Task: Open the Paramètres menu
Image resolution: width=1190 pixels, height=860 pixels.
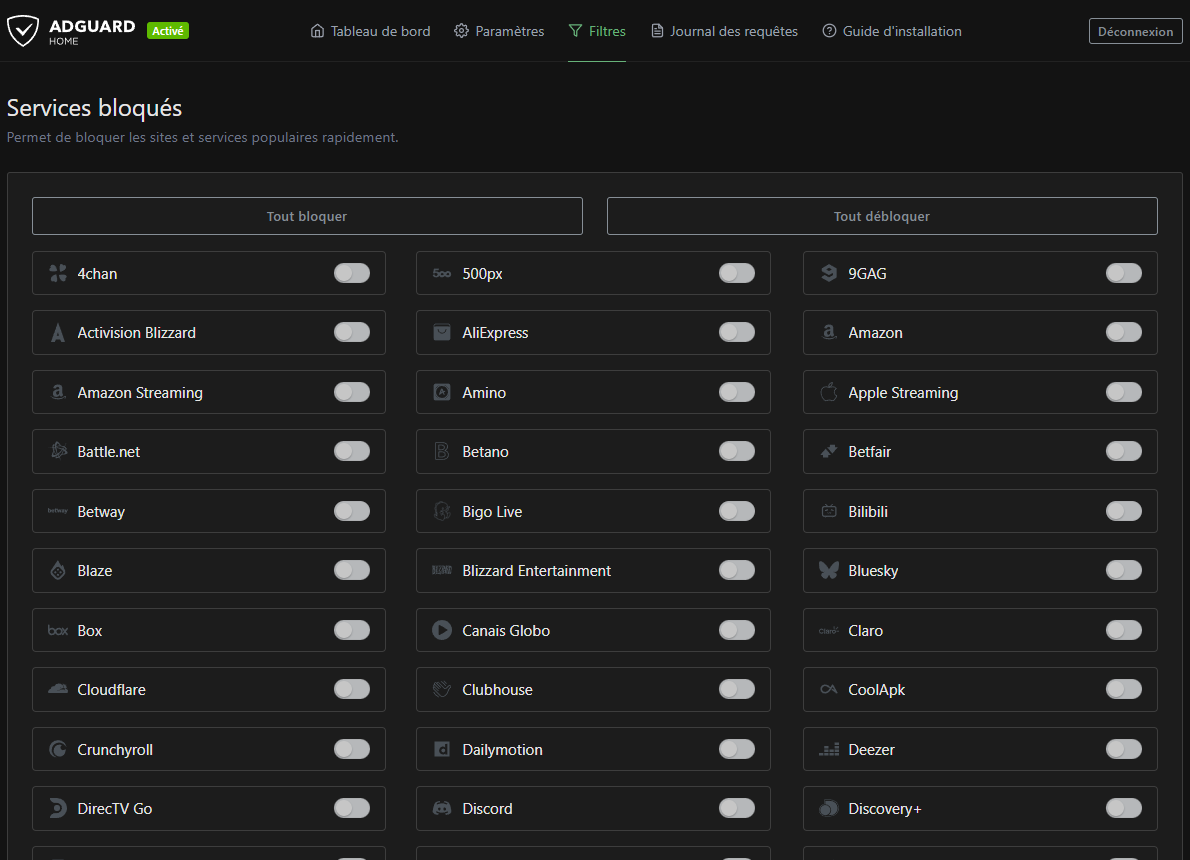Action: pyautogui.click(x=499, y=31)
